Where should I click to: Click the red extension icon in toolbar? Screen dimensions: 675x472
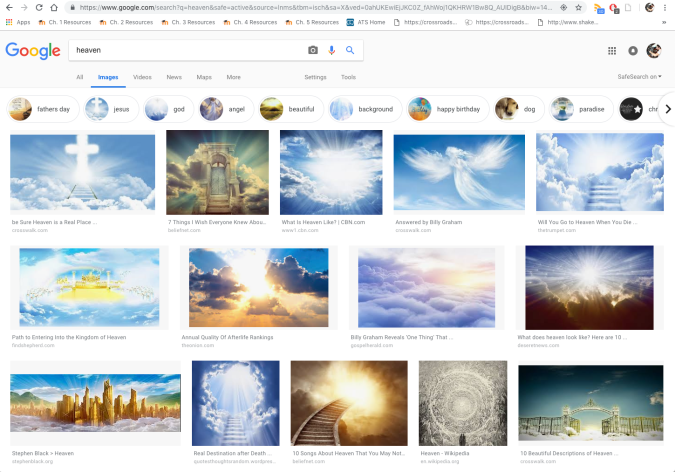pos(614,8)
